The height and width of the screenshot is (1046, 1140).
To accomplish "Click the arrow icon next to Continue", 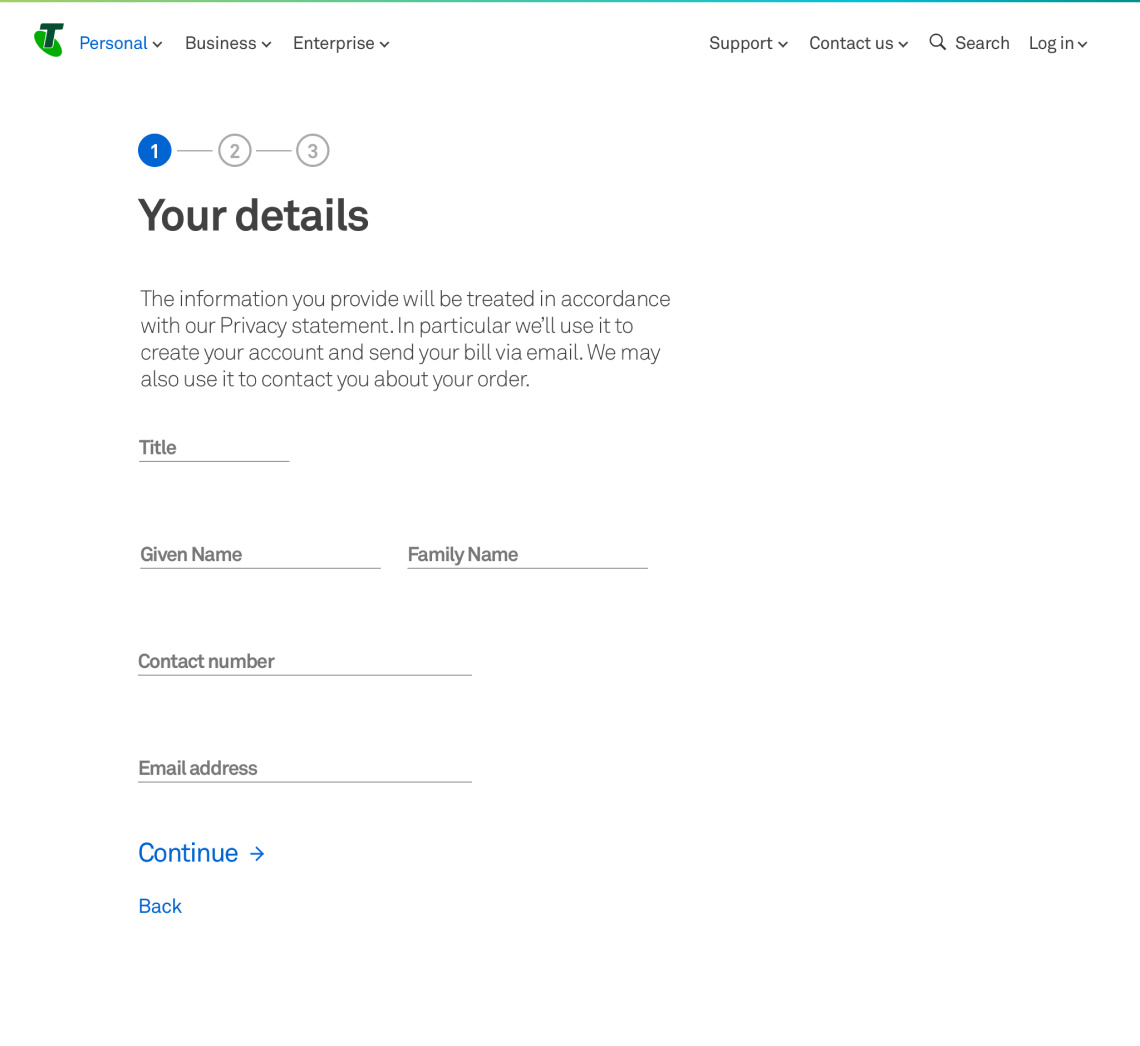I will pos(257,852).
